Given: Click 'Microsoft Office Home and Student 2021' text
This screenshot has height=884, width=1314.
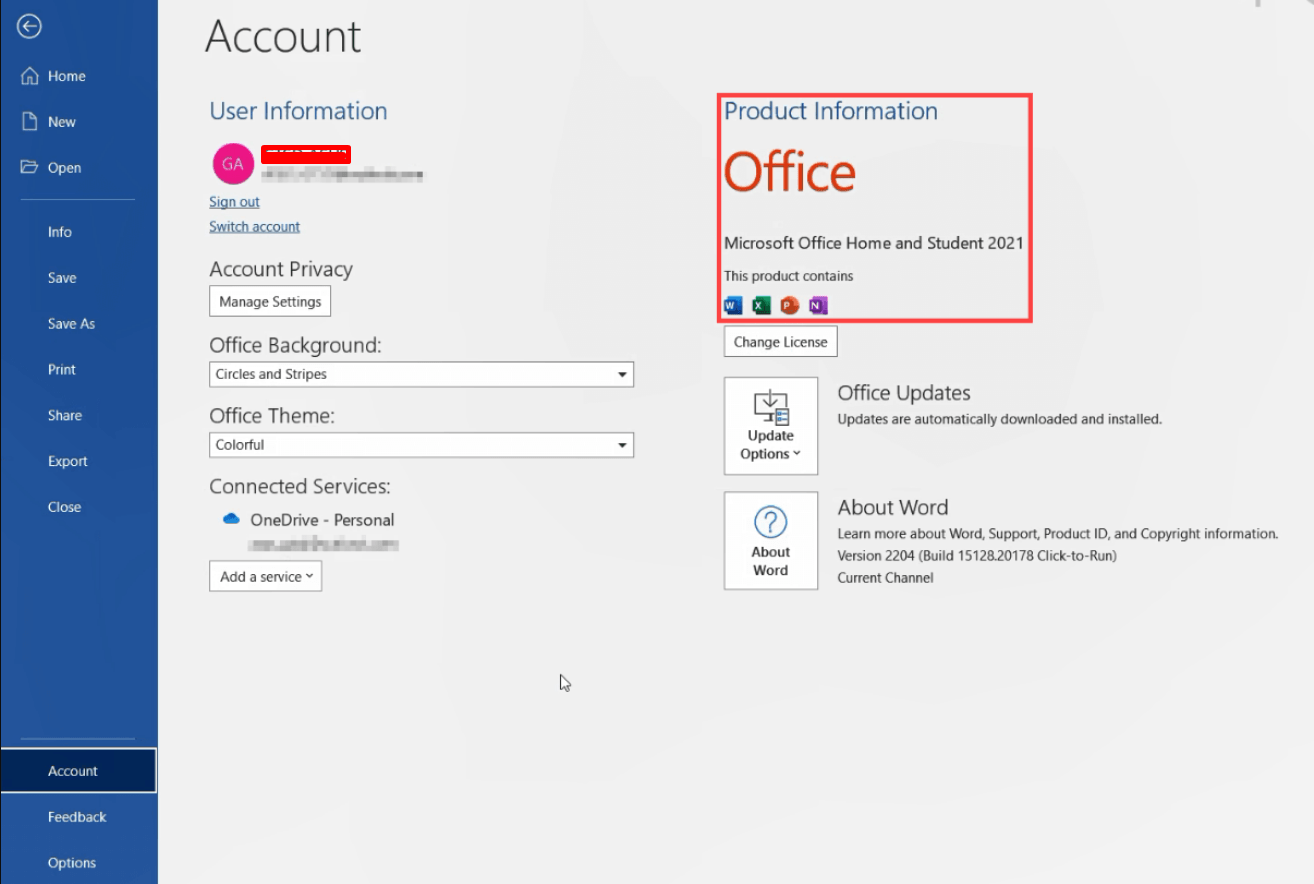Looking at the screenshot, I should (874, 243).
